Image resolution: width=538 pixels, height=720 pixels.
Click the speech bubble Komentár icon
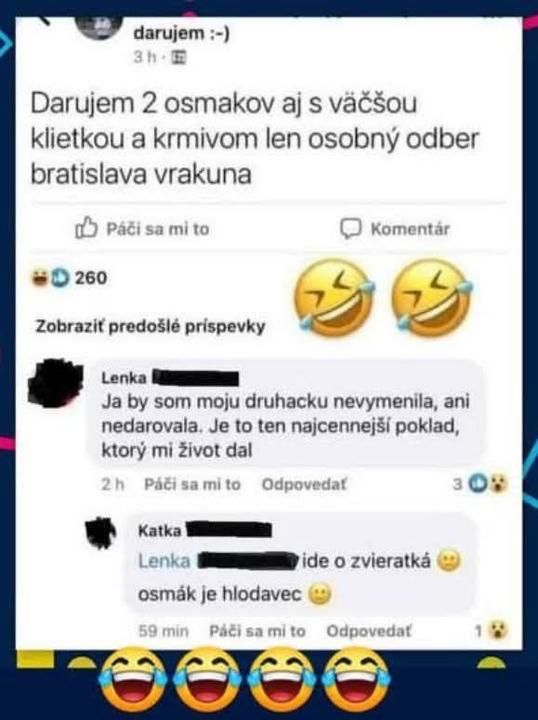point(351,228)
